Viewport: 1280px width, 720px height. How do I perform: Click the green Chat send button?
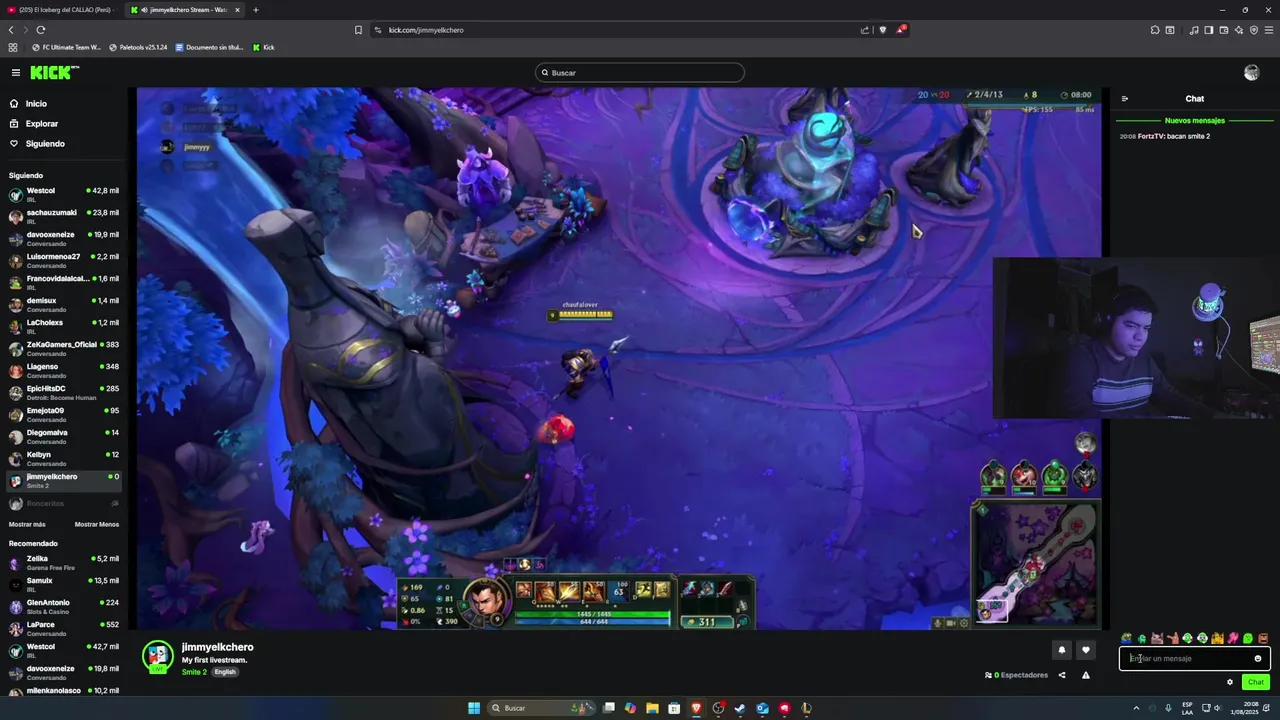click(1256, 682)
